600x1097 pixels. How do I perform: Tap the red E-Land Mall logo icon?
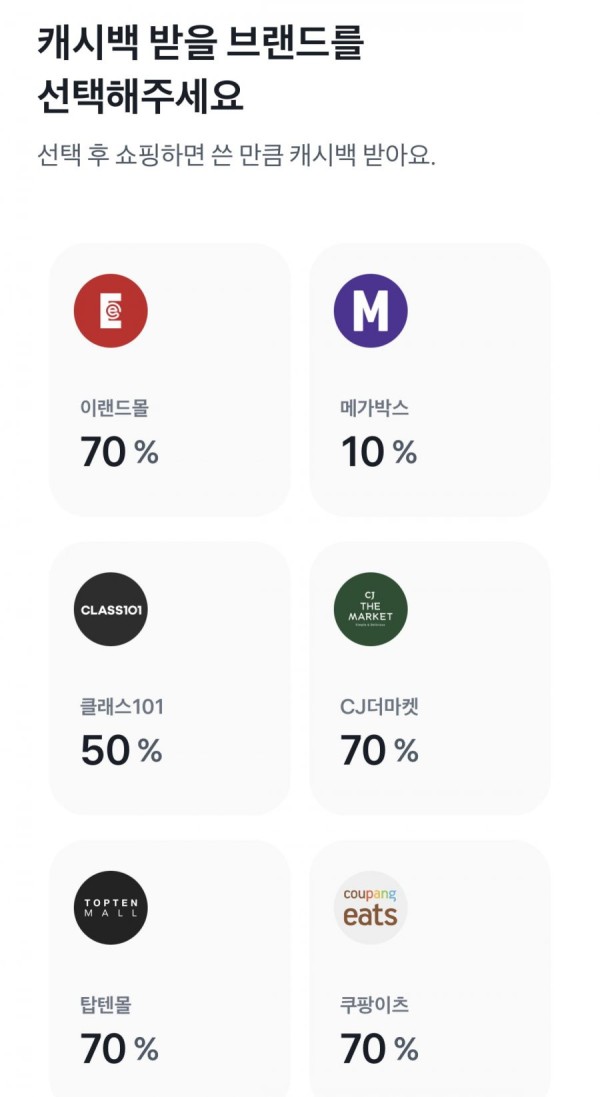(110, 311)
